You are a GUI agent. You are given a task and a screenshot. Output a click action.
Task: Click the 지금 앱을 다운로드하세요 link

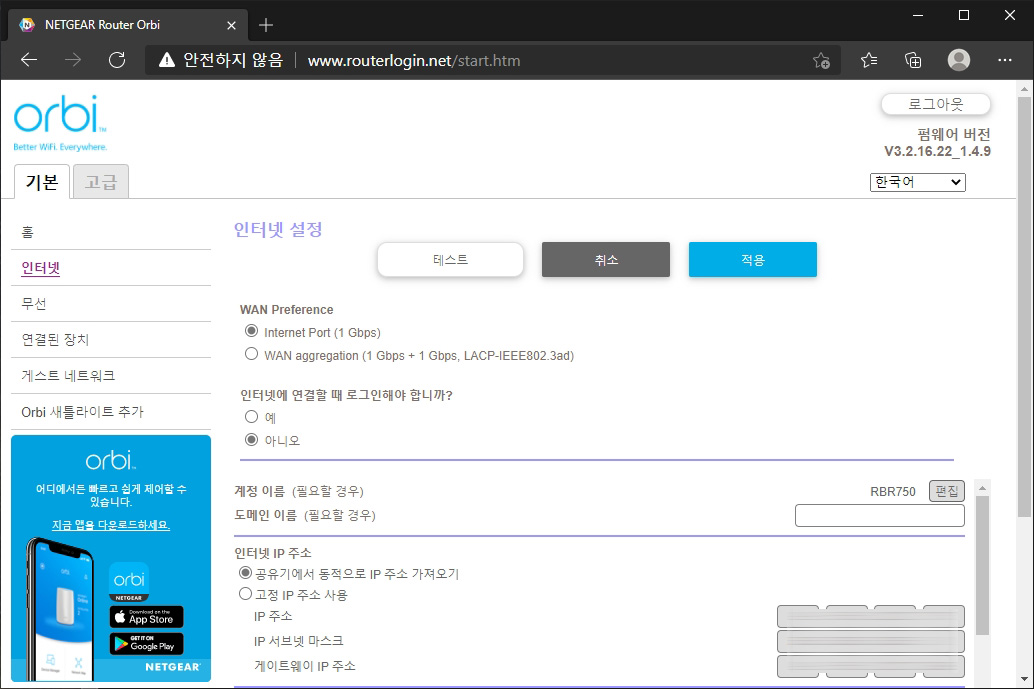[111, 525]
